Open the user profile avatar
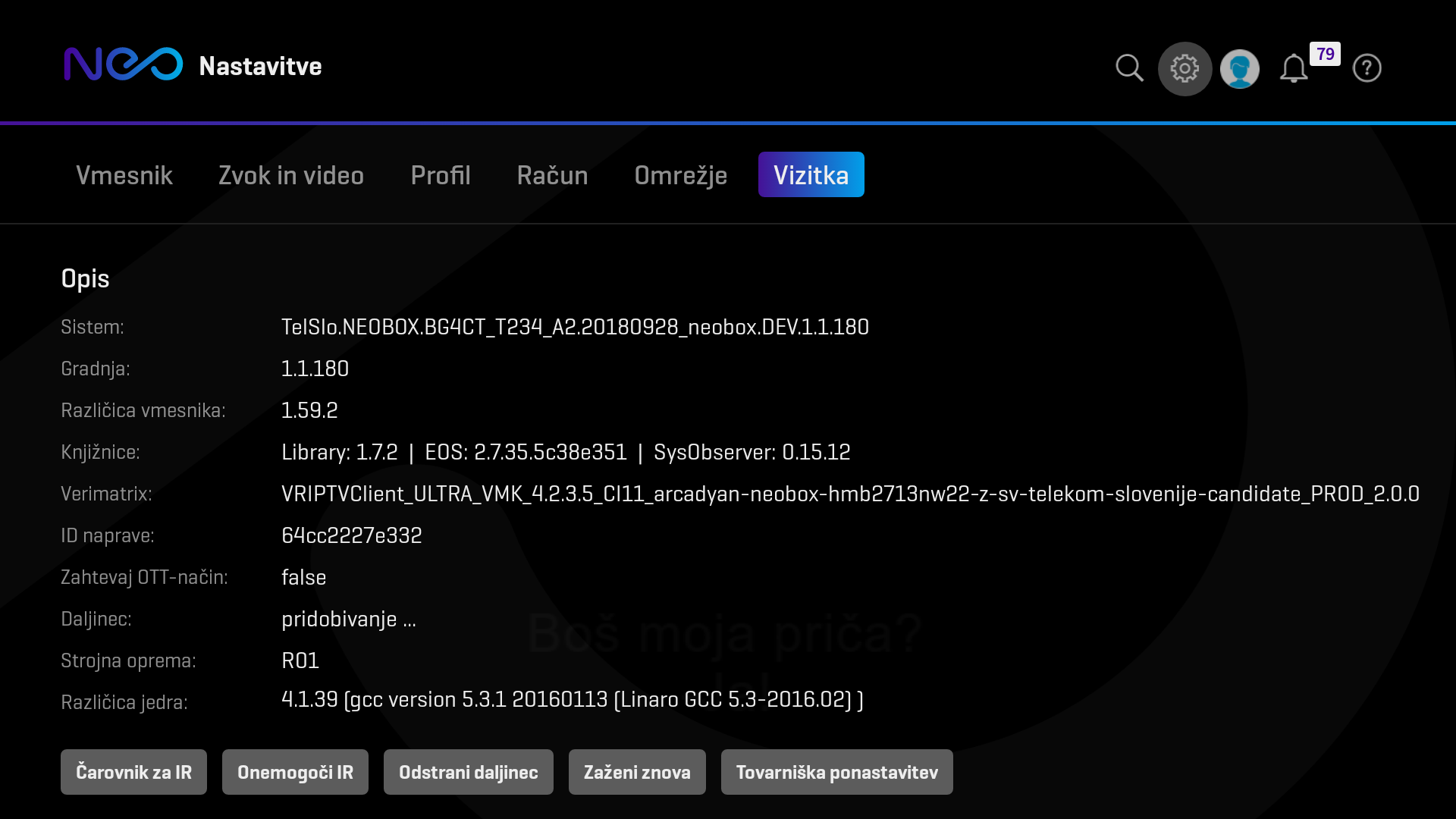 [1240, 69]
